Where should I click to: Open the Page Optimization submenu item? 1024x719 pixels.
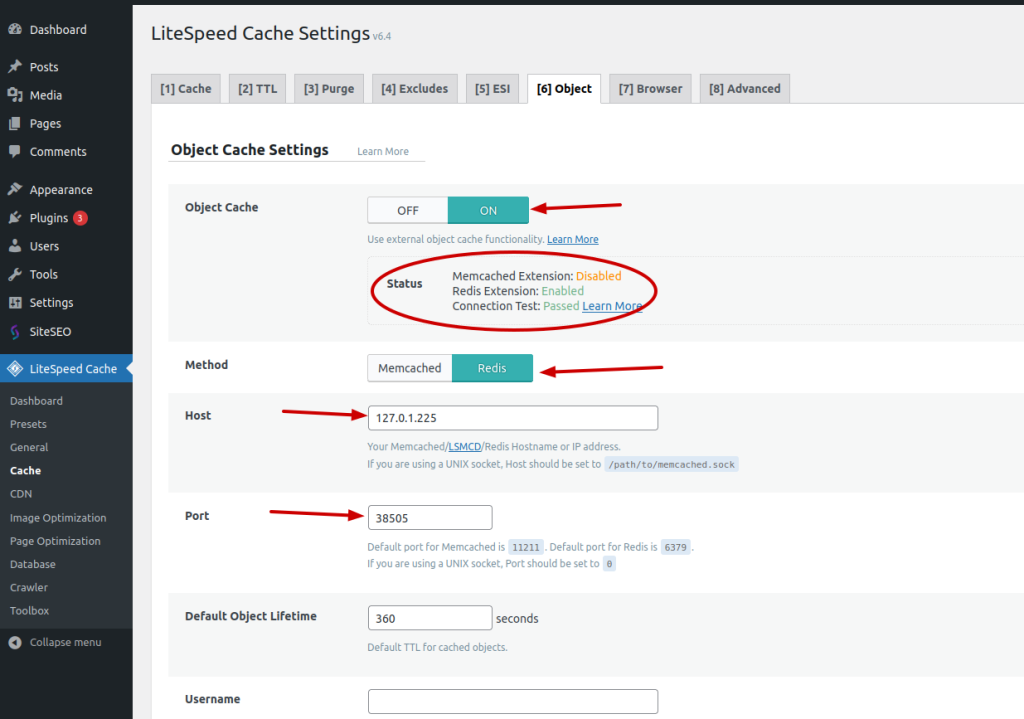click(56, 541)
